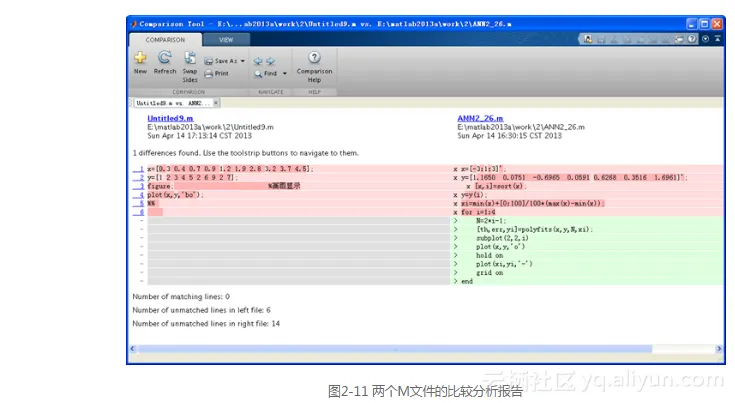This screenshot has width=735, height=403.
Task: Go to next difference arrow
Action: click(x=270, y=61)
